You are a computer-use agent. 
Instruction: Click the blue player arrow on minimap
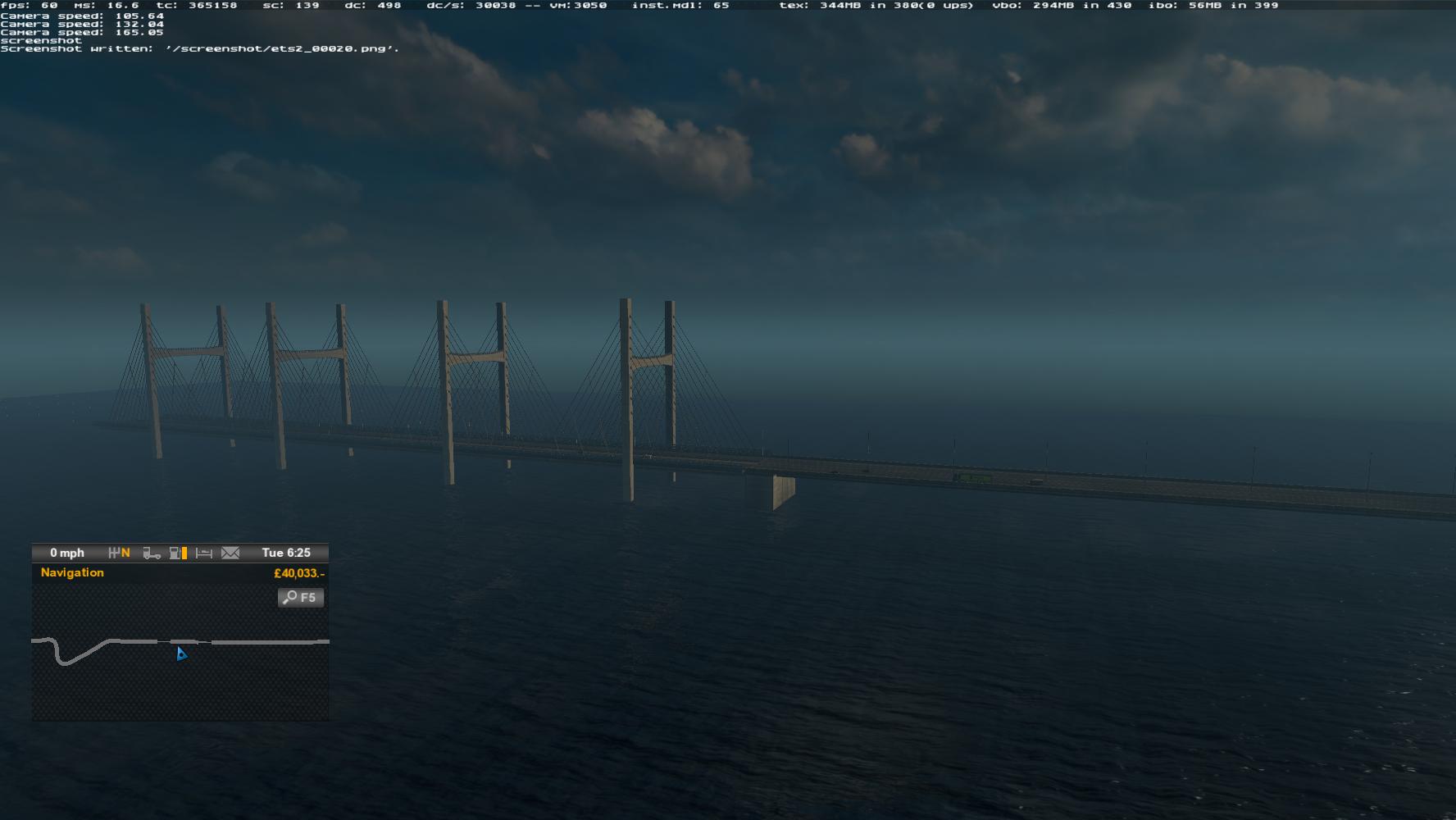click(181, 654)
